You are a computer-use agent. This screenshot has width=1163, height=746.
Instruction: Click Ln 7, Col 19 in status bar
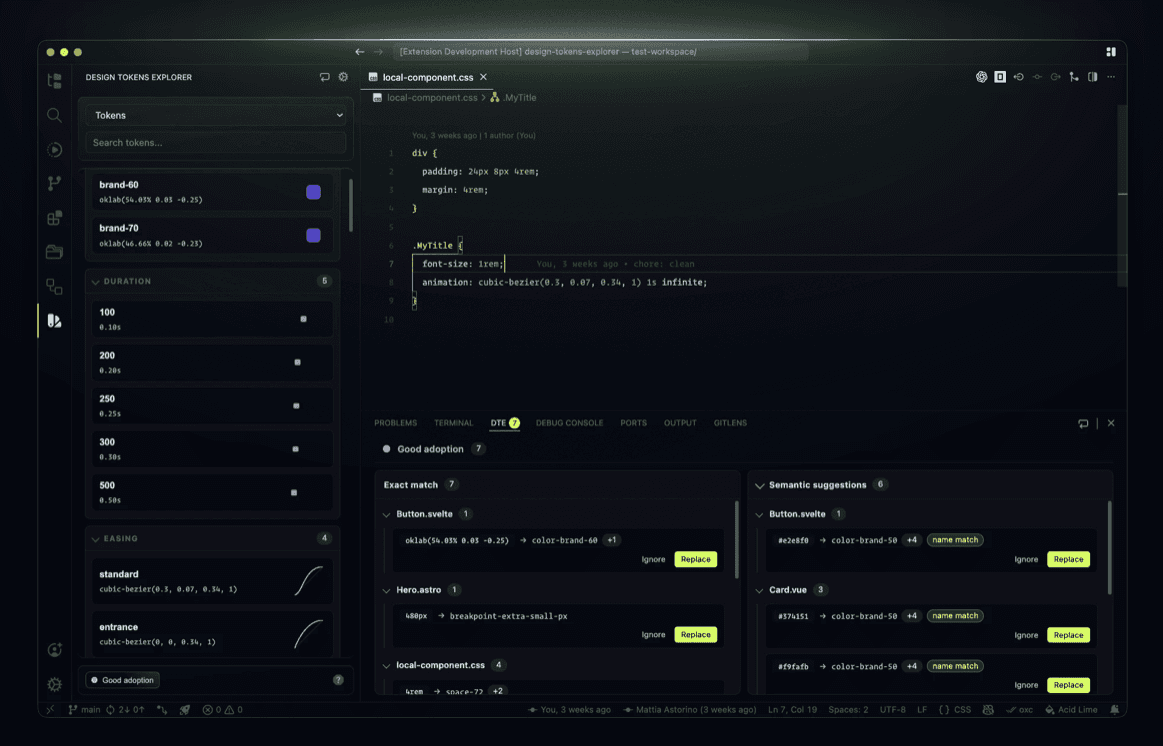click(x=792, y=710)
